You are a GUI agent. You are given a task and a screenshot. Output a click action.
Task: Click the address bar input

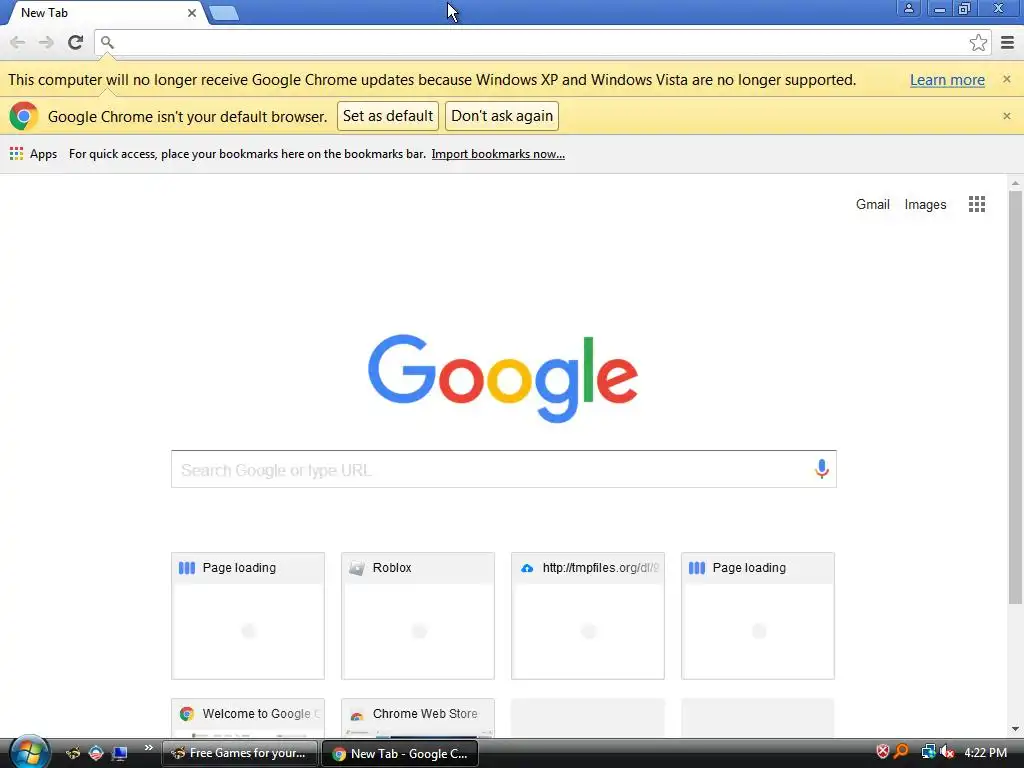point(542,42)
